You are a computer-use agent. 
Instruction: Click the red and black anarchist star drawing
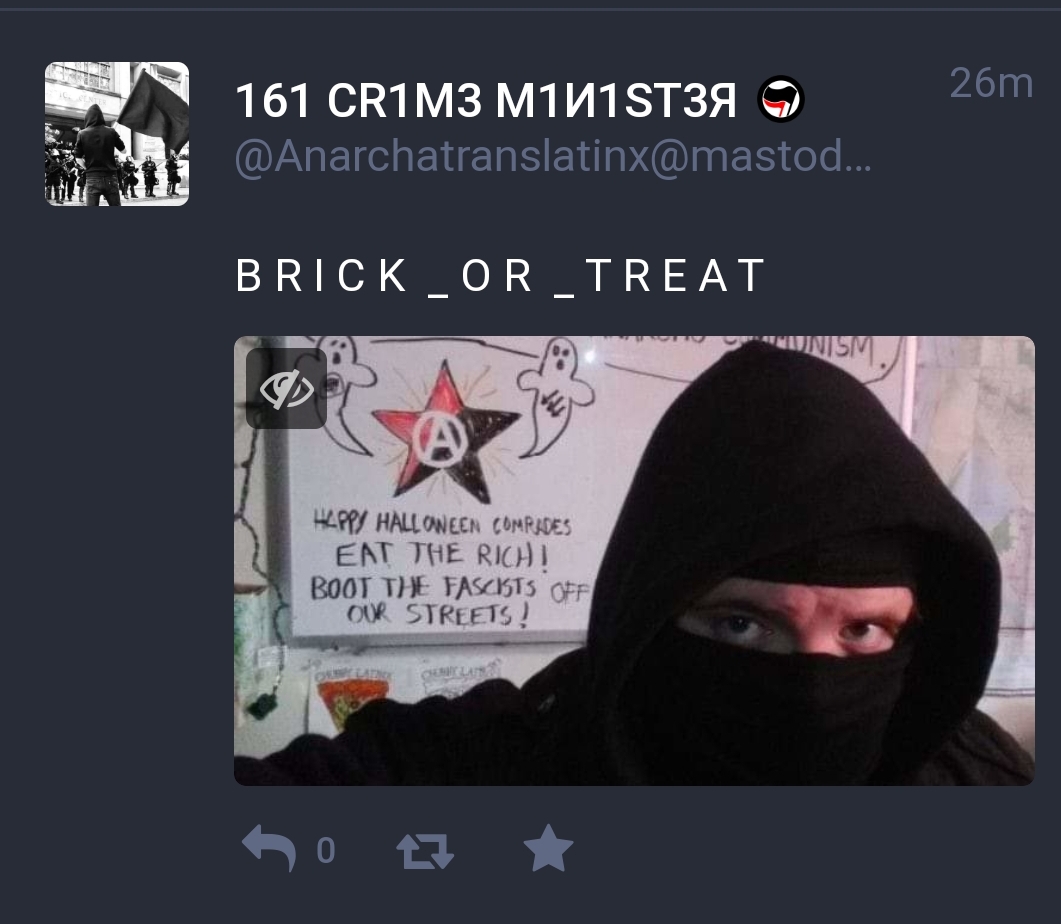(444, 432)
